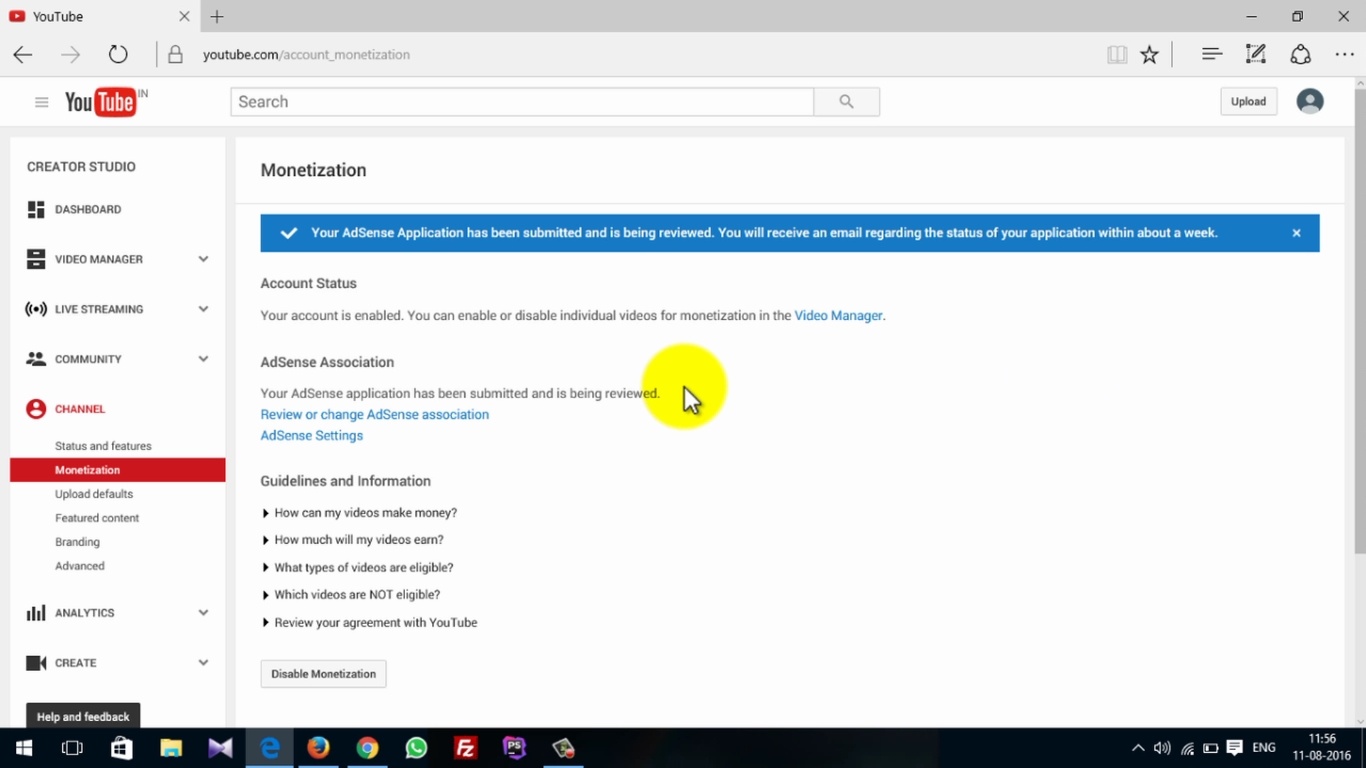
Task: Expand the Analytics section chevron
Action: (203, 613)
